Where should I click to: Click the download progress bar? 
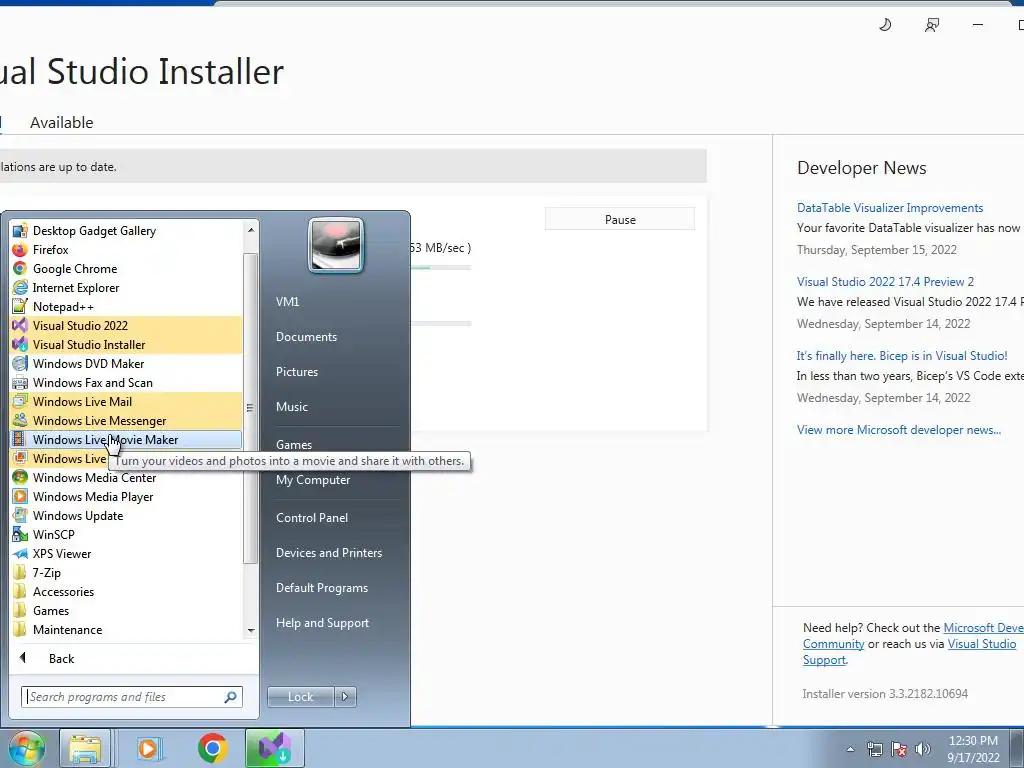click(x=441, y=268)
